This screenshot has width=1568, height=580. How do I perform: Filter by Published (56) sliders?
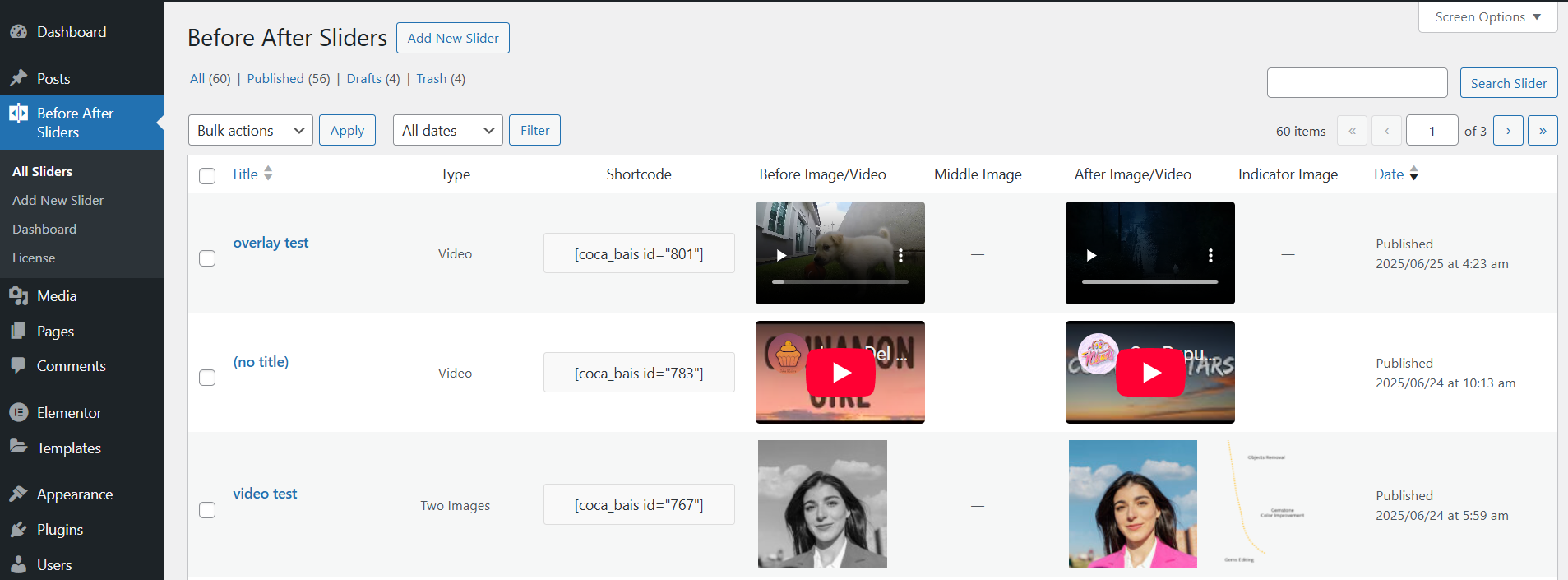point(289,79)
